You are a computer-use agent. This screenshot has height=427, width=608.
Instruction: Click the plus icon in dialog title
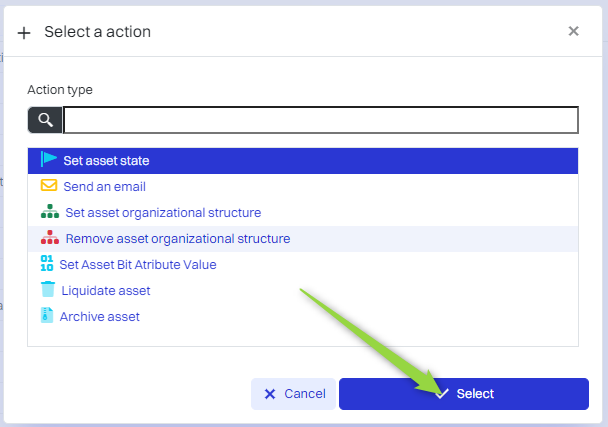[x=25, y=33]
